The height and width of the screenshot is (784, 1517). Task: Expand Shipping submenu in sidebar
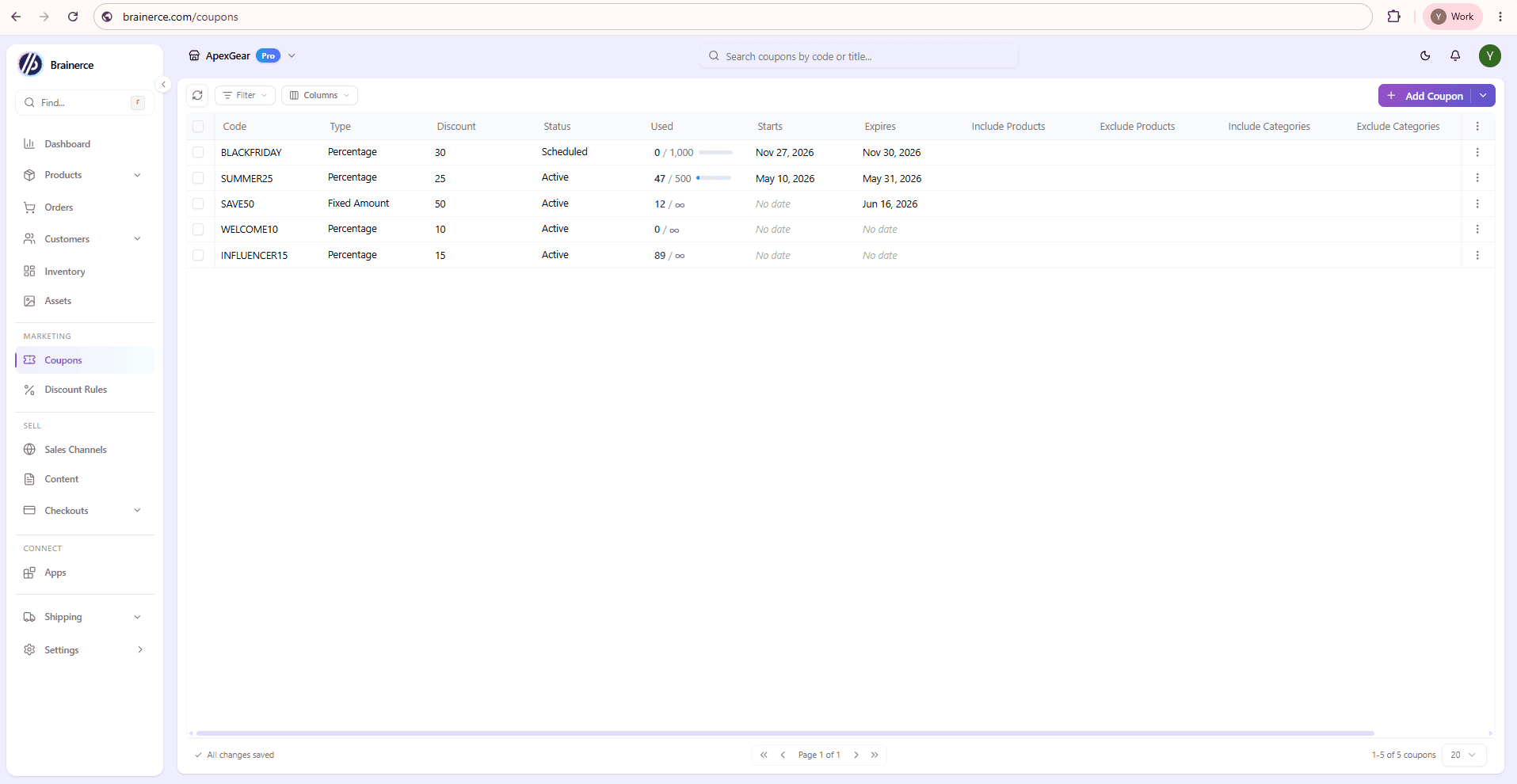click(x=137, y=617)
